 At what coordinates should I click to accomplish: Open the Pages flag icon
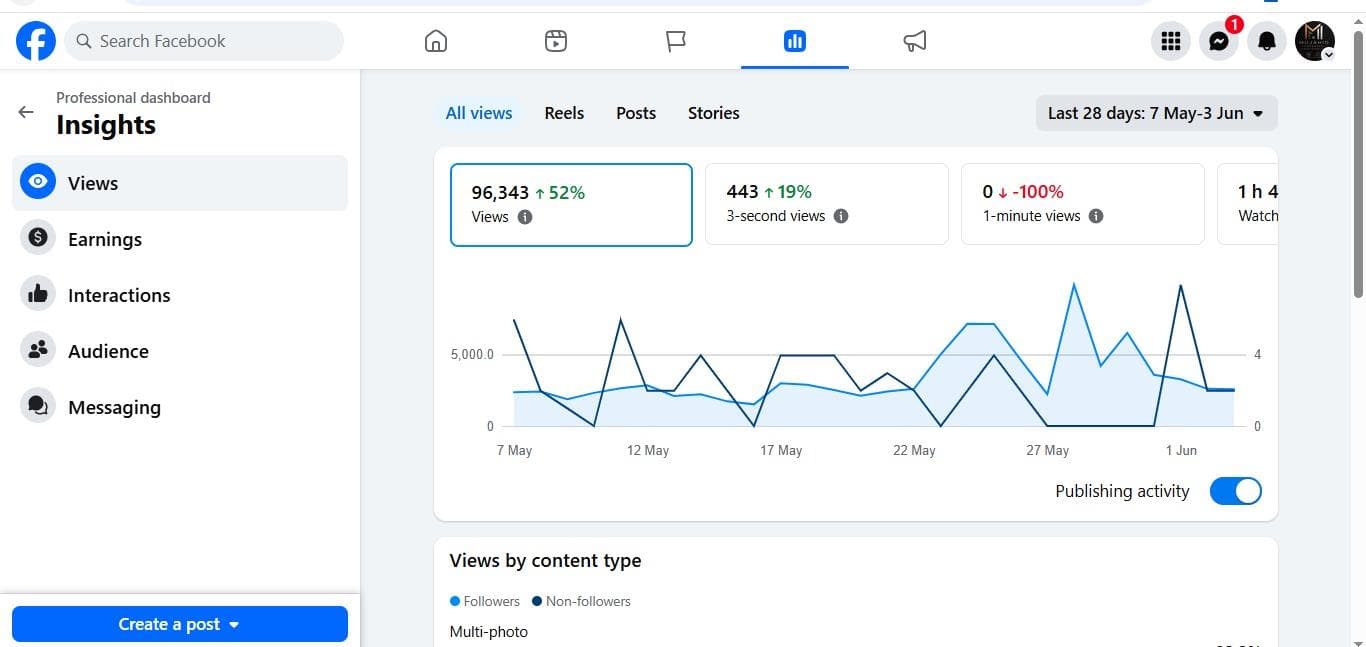coord(676,41)
